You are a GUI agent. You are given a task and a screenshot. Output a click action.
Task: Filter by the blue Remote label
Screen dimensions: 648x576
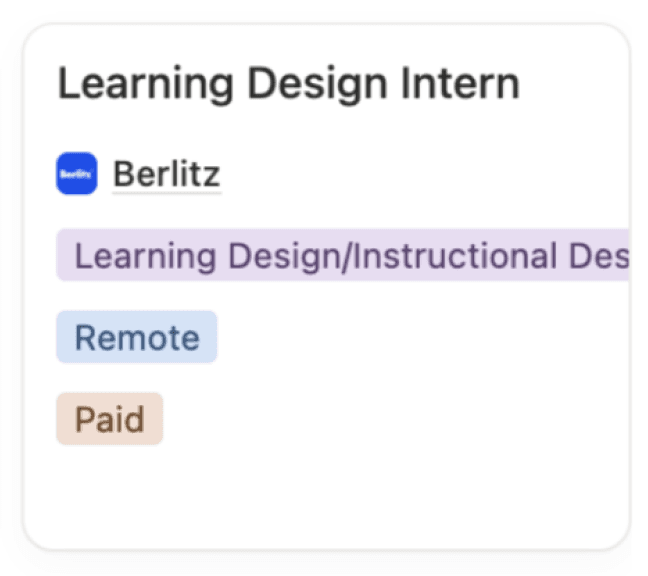137,337
